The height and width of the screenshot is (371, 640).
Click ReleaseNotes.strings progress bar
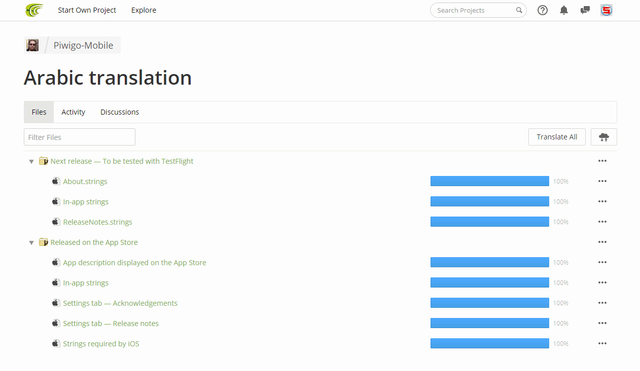tap(489, 222)
